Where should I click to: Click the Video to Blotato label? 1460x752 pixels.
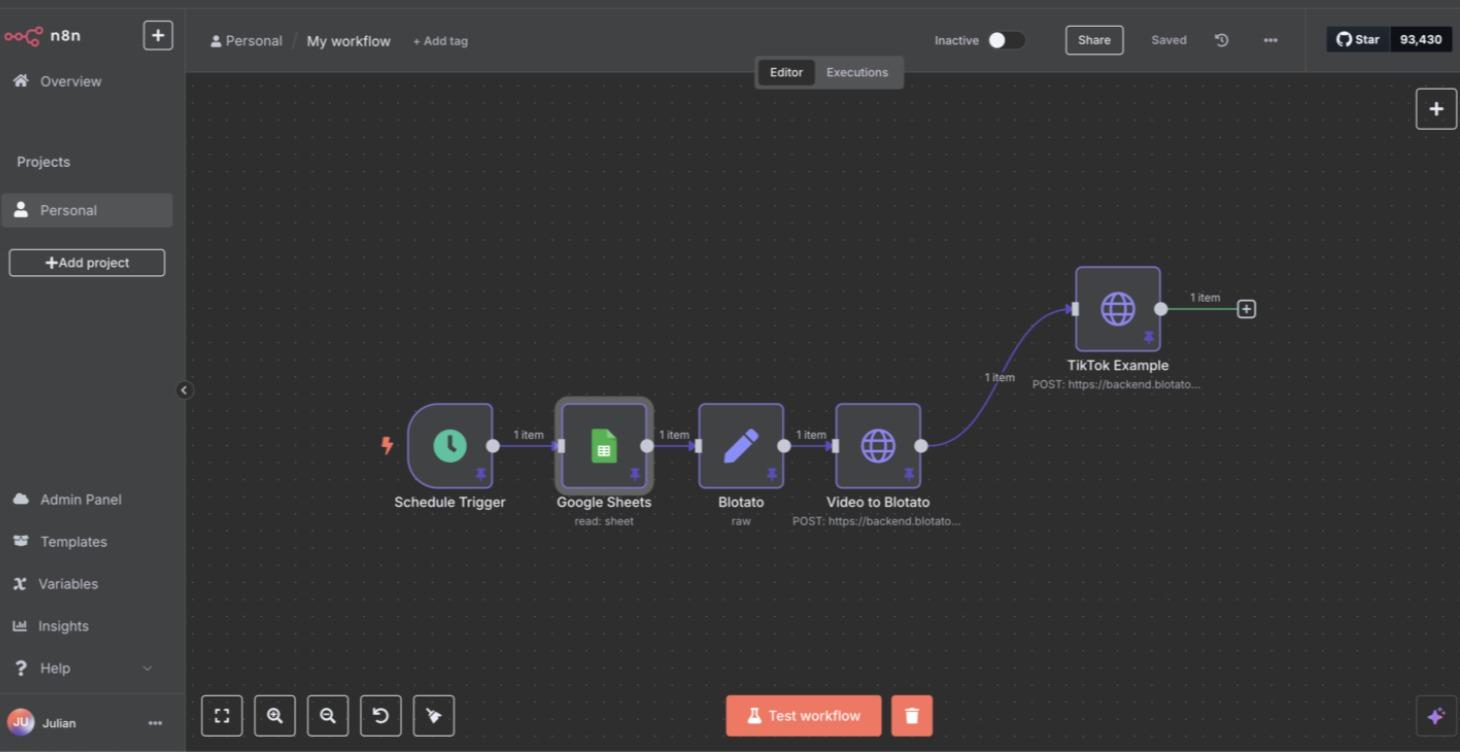tap(878, 502)
